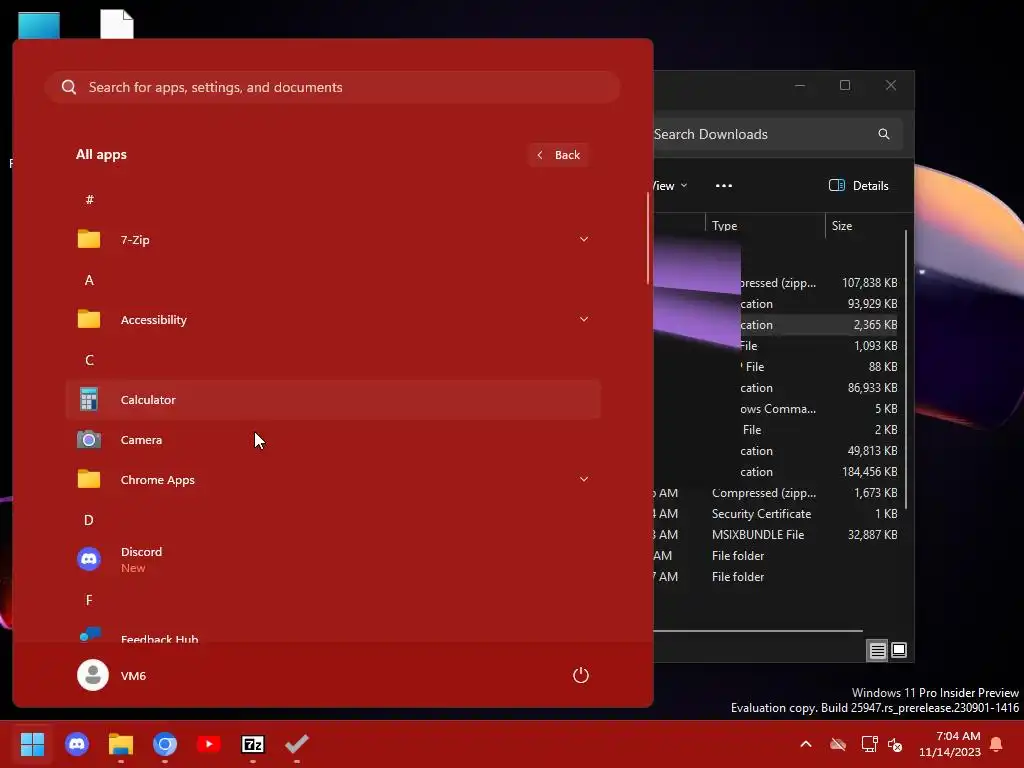
Task: Click the cloud sync tray icon
Action: tap(838, 744)
